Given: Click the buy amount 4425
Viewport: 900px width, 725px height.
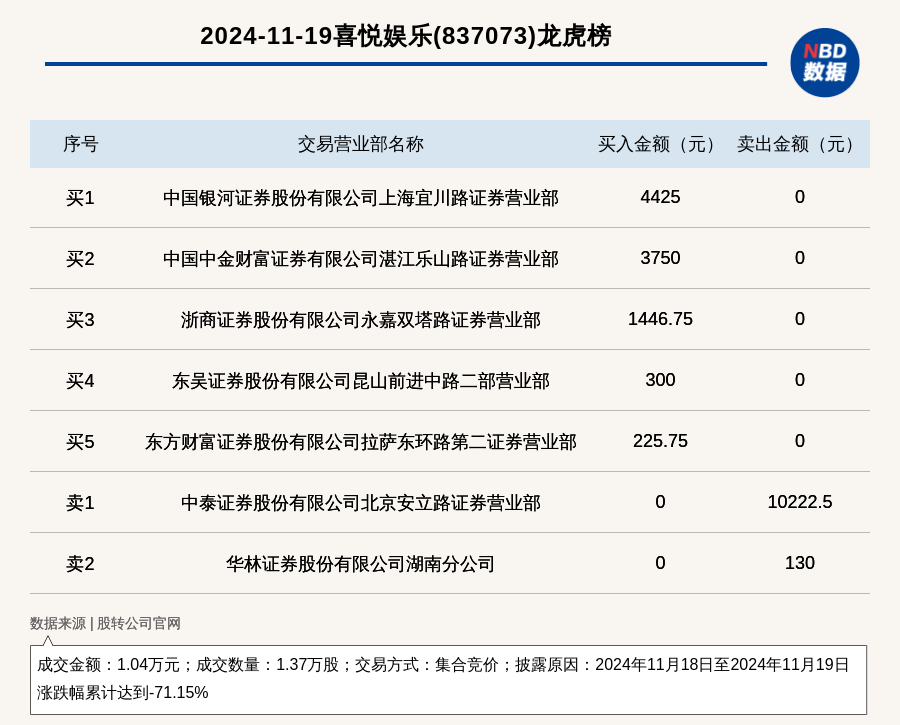Looking at the screenshot, I should tap(660, 197).
